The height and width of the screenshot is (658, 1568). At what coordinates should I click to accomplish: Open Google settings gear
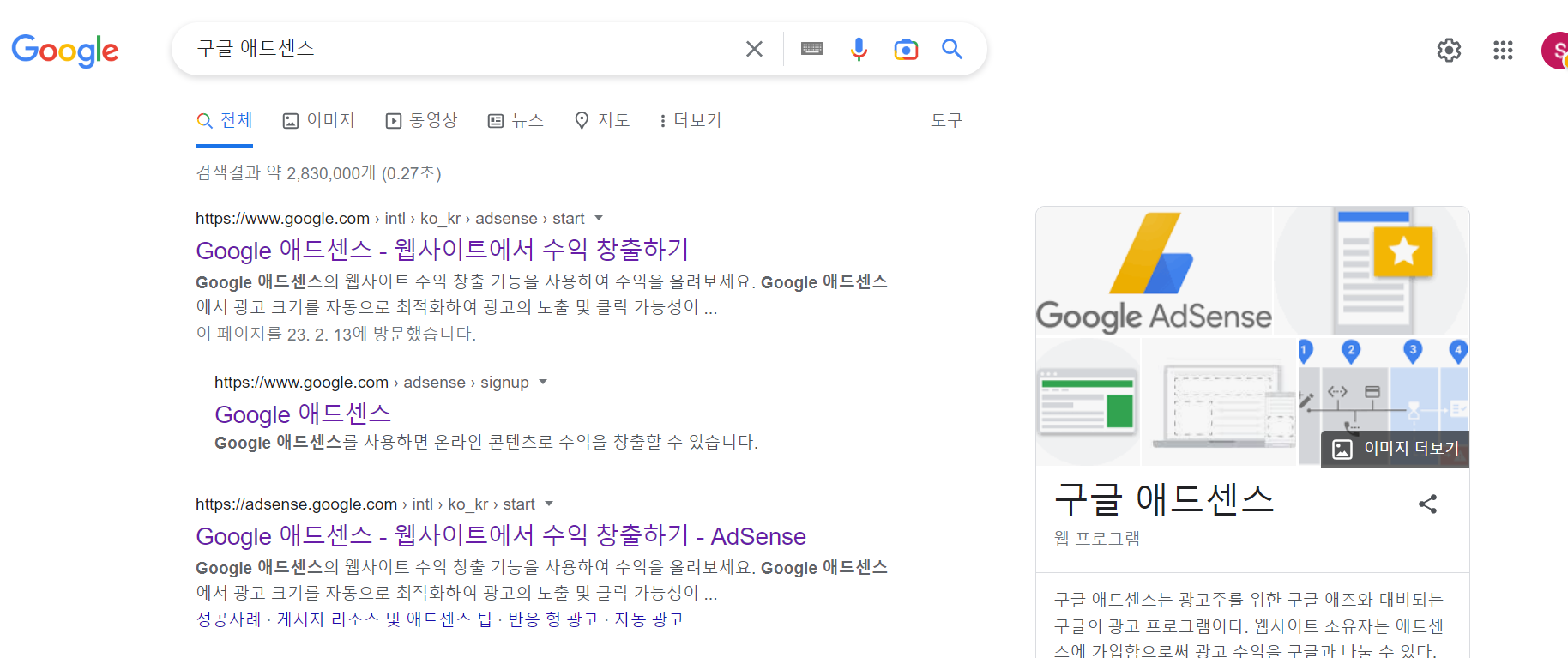point(1449,50)
